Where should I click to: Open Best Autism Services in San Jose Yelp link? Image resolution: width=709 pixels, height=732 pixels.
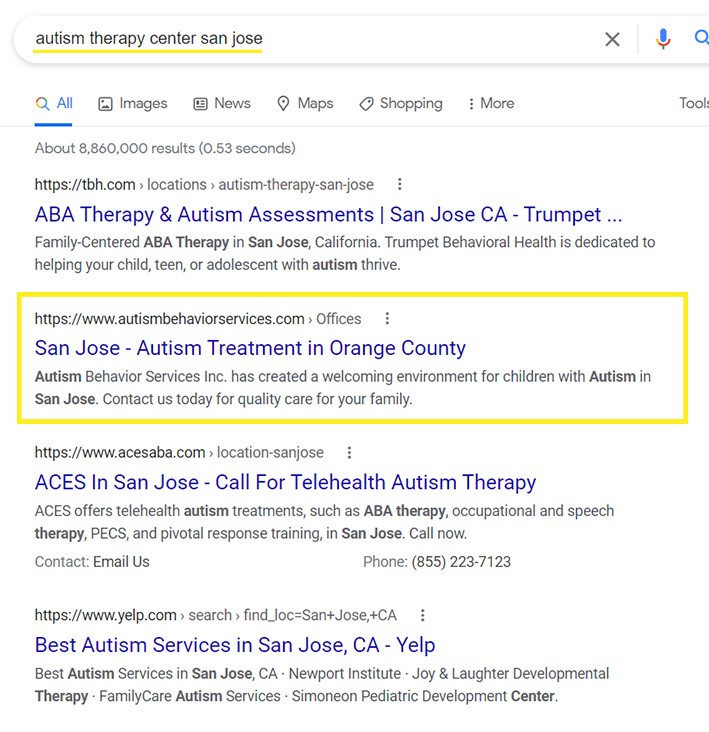click(x=235, y=645)
